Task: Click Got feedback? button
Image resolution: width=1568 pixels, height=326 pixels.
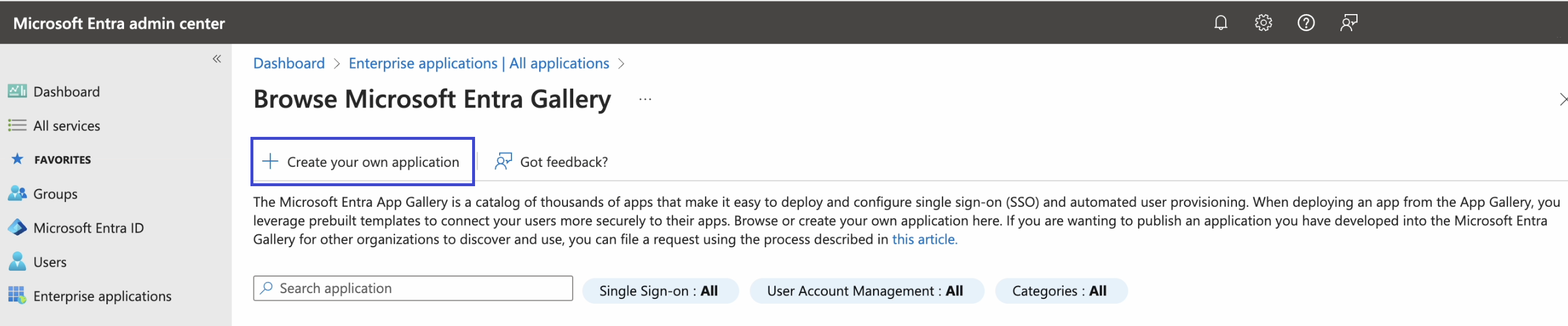Action: coord(551,162)
